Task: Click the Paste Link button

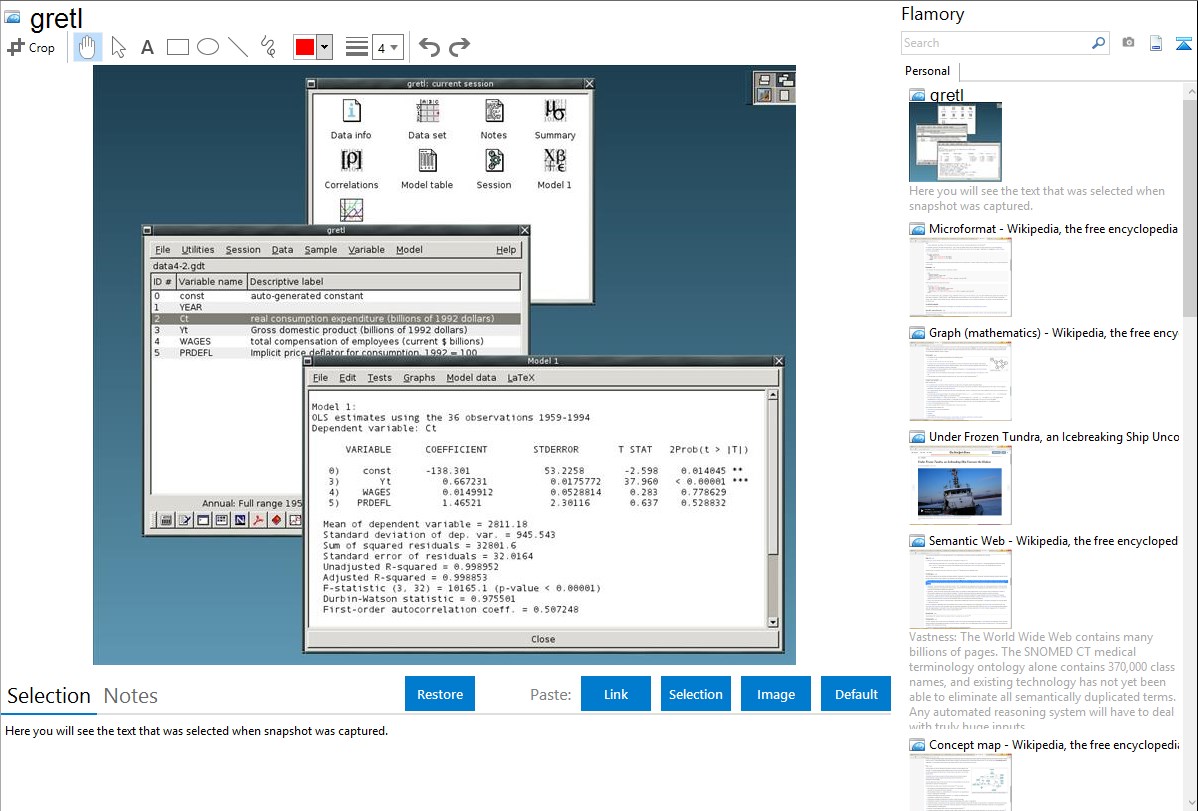Action: (616, 694)
